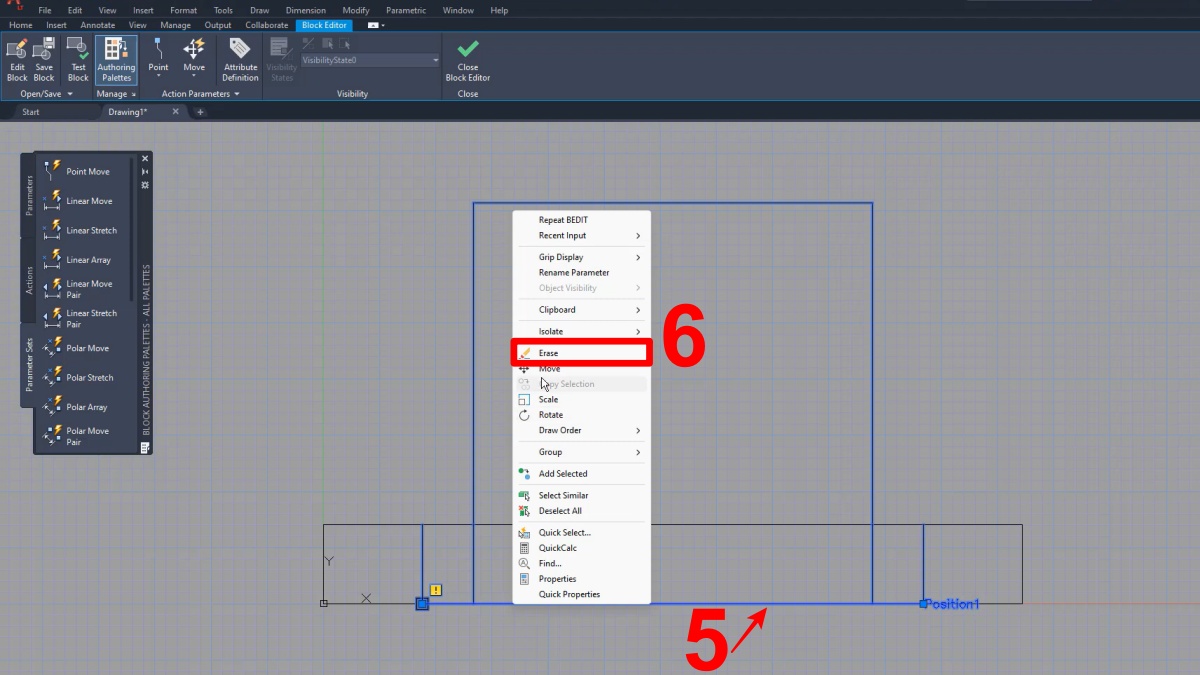Image resolution: width=1200 pixels, height=675 pixels.
Task: Expand the Action Parameters panel dropdown
Action: pos(237,94)
